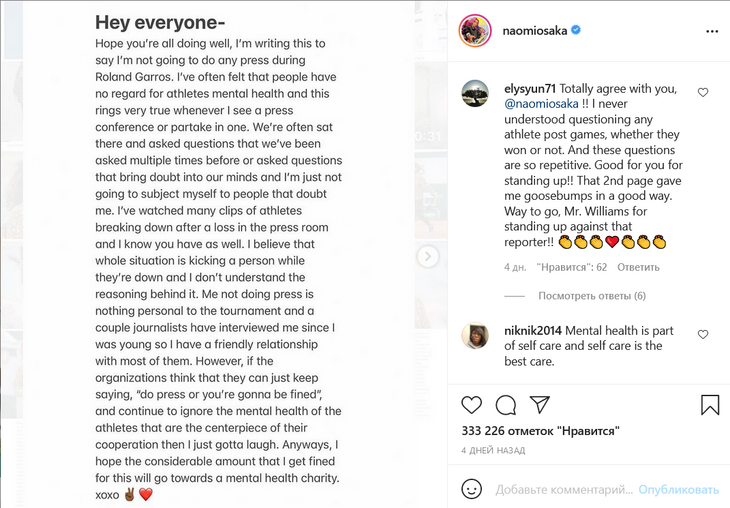This screenshot has width=730, height=508.
Task: Like the post with the heart icon
Action: (471, 405)
